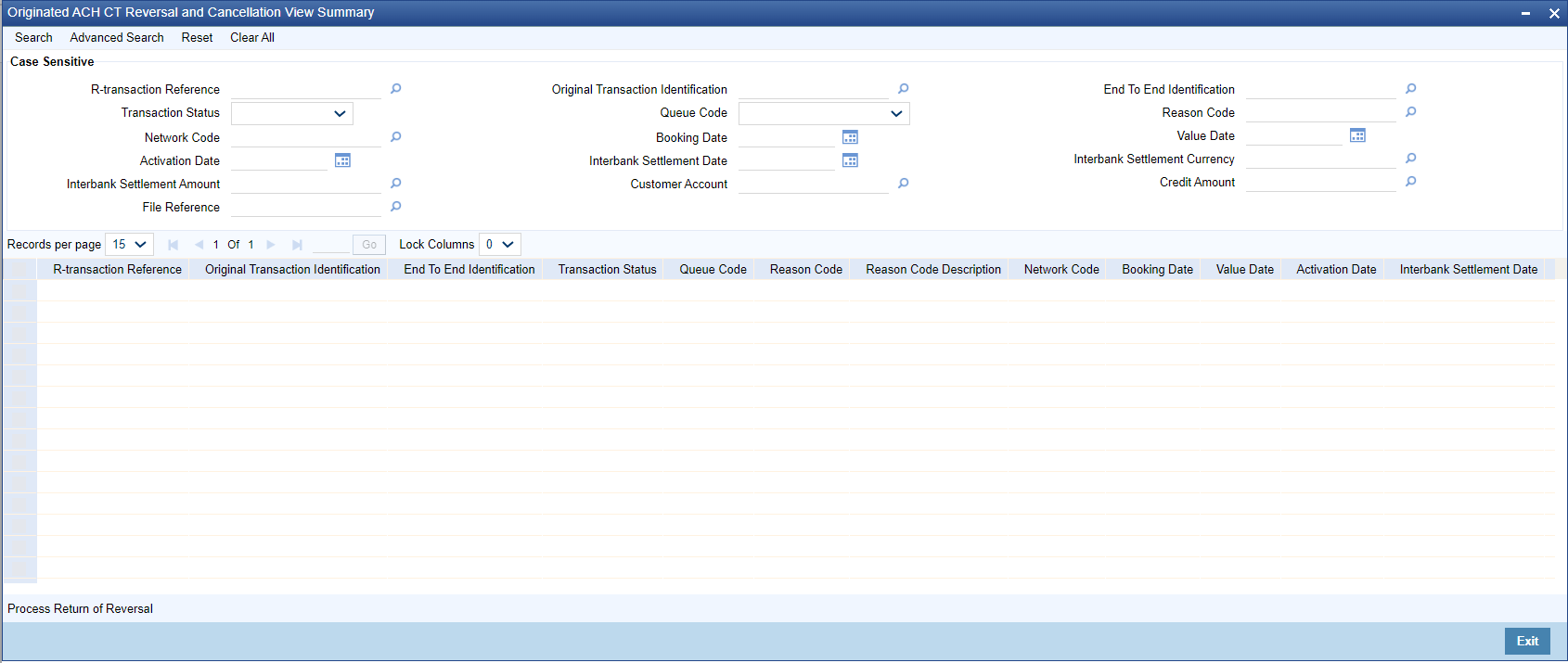Focus the Interbank Settlement Amount input

pos(306,184)
